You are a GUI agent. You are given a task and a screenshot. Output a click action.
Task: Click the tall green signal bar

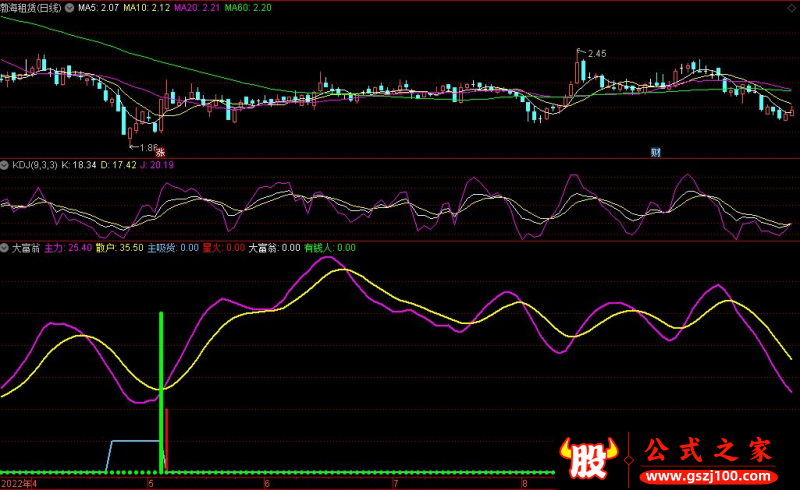click(161, 390)
